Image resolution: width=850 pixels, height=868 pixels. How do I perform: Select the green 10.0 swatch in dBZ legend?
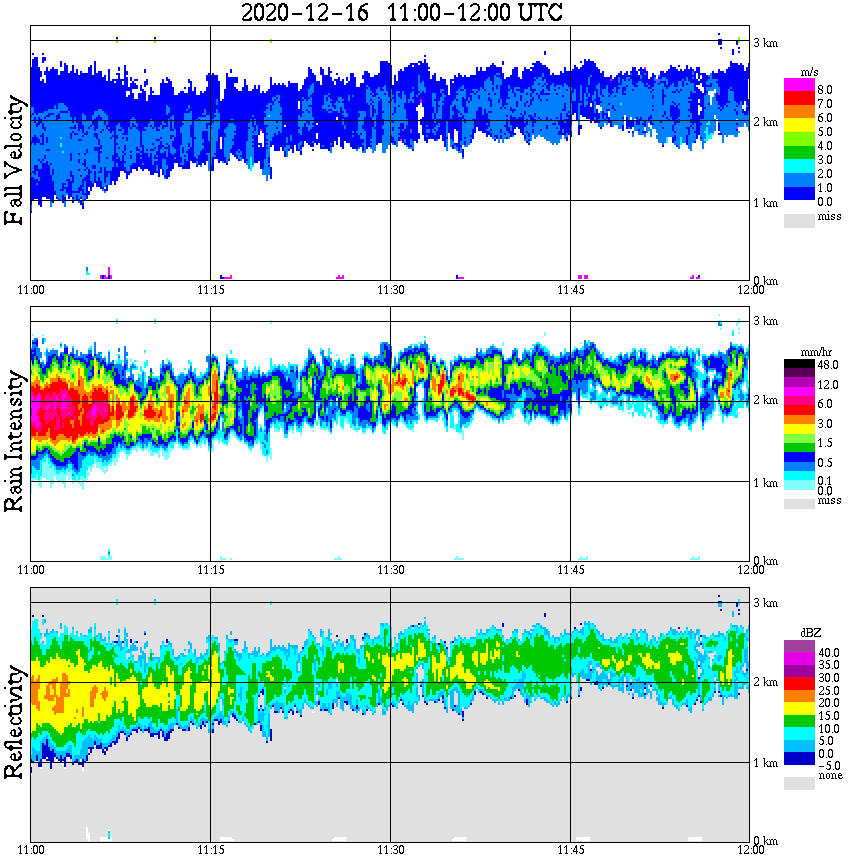pos(800,721)
